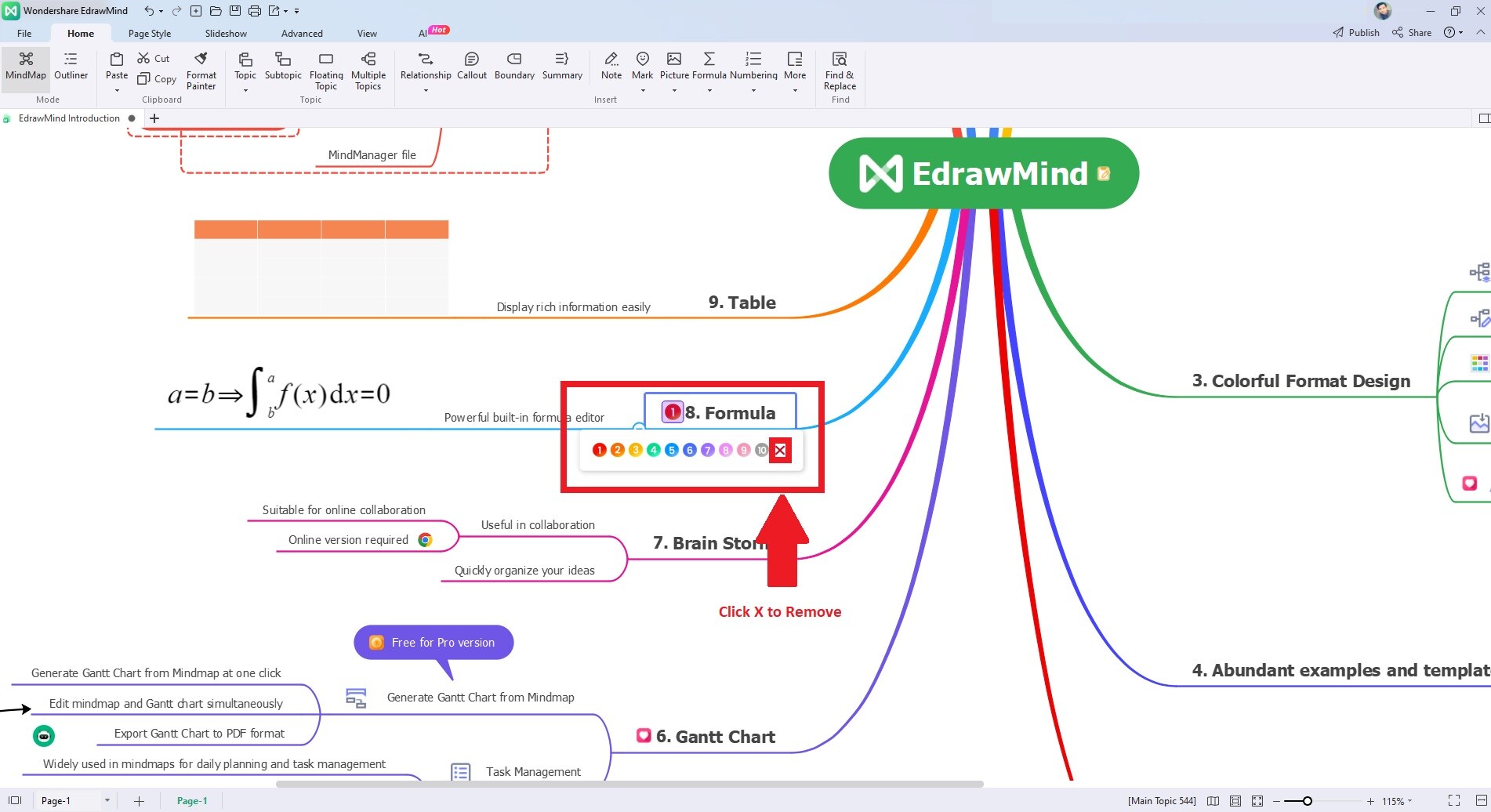Add a Subtopic
This screenshot has height=812, width=1491.
tap(283, 66)
